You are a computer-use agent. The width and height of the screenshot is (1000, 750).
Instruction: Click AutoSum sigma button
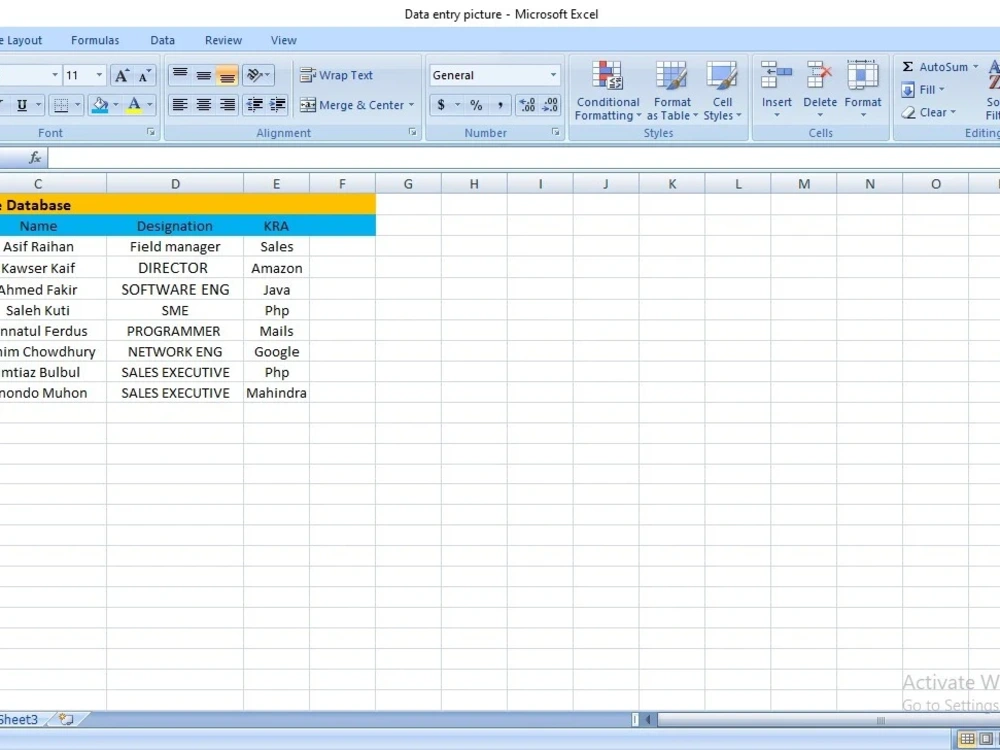(935, 66)
